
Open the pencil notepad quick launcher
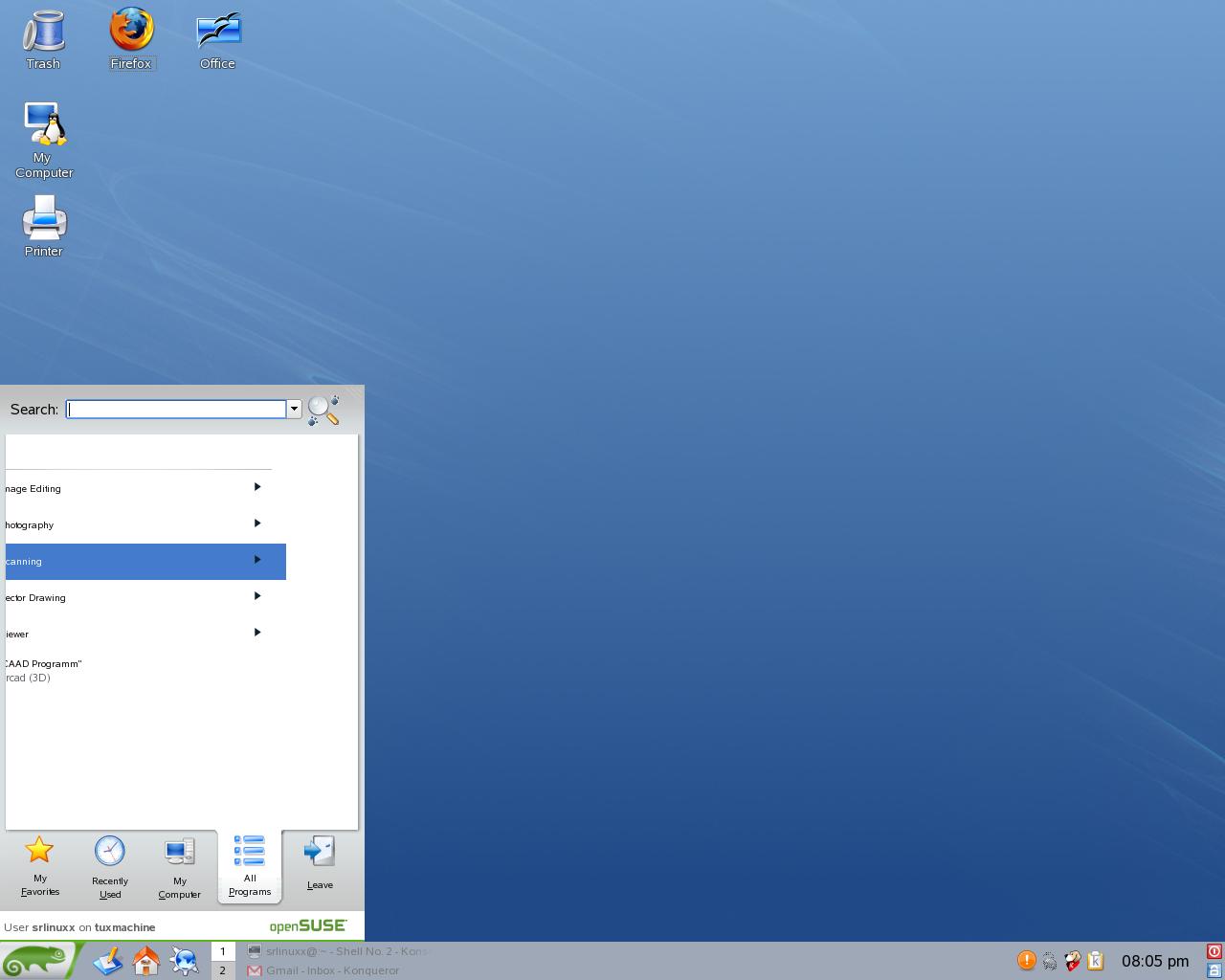click(x=108, y=961)
